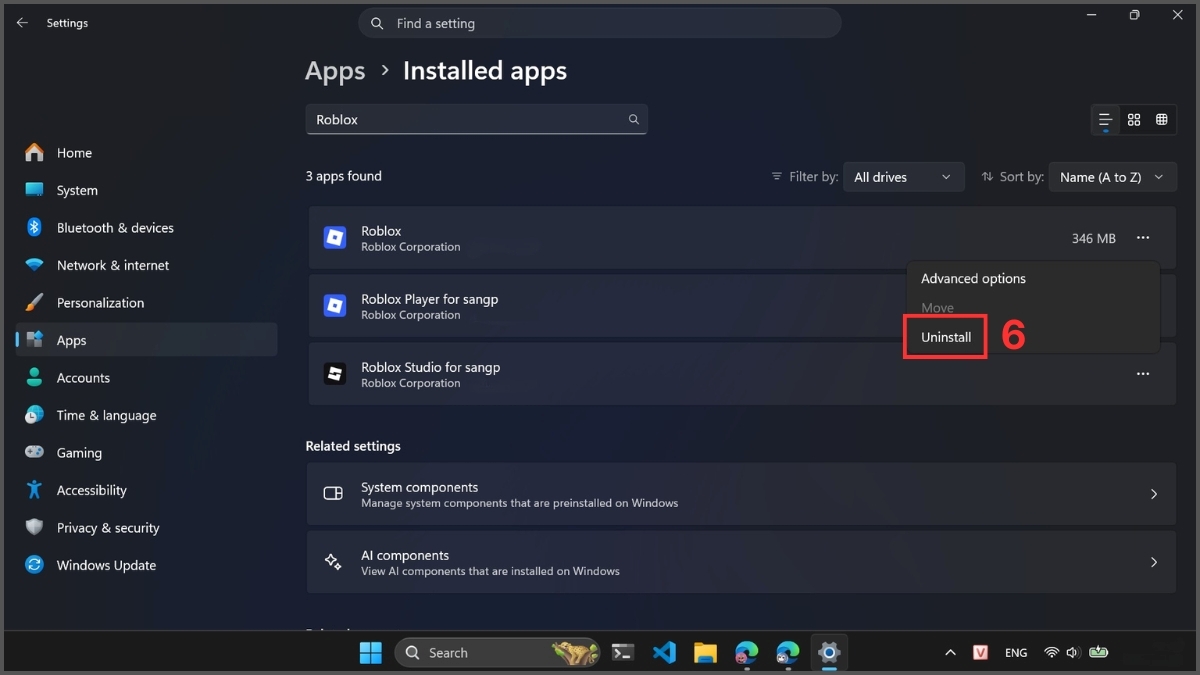Click the 346 MB size text
This screenshot has height=675, width=1200.
(1093, 238)
